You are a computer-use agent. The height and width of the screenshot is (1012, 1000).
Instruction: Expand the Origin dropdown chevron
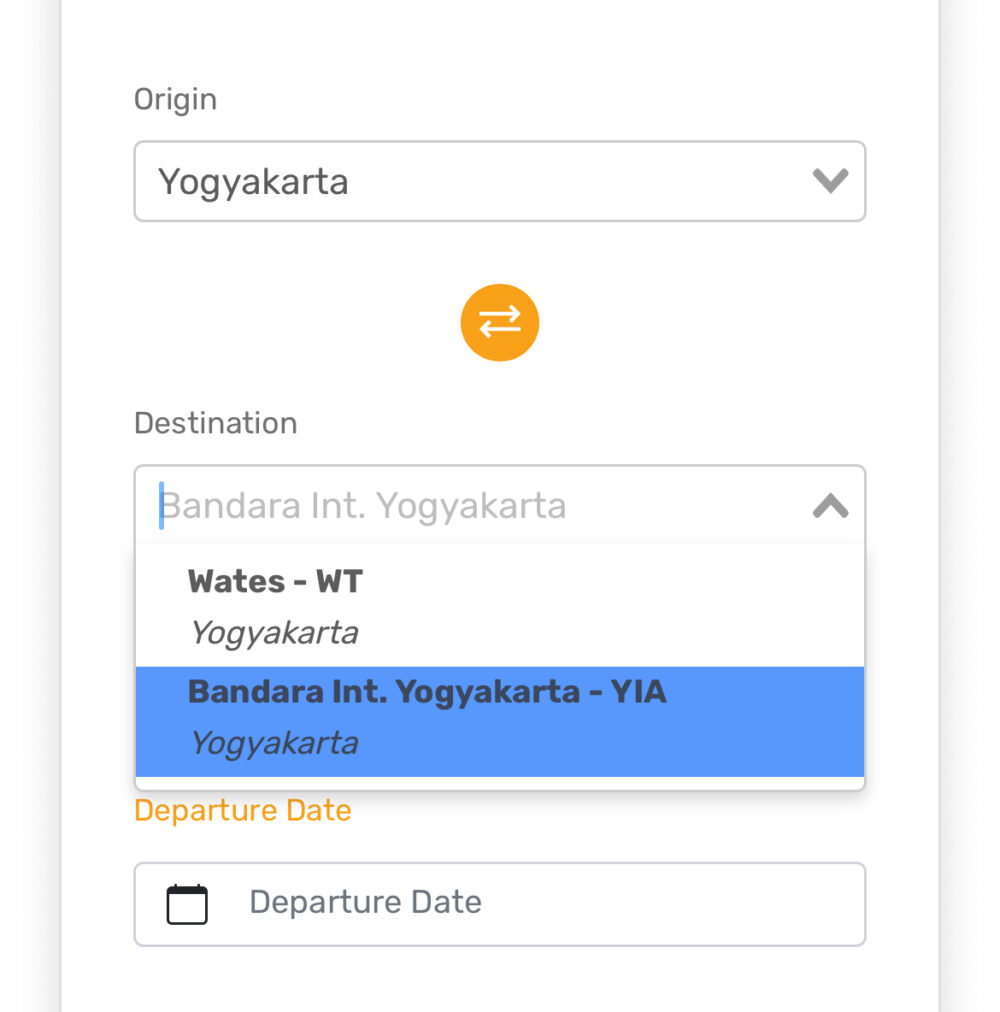click(x=830, y=181)
